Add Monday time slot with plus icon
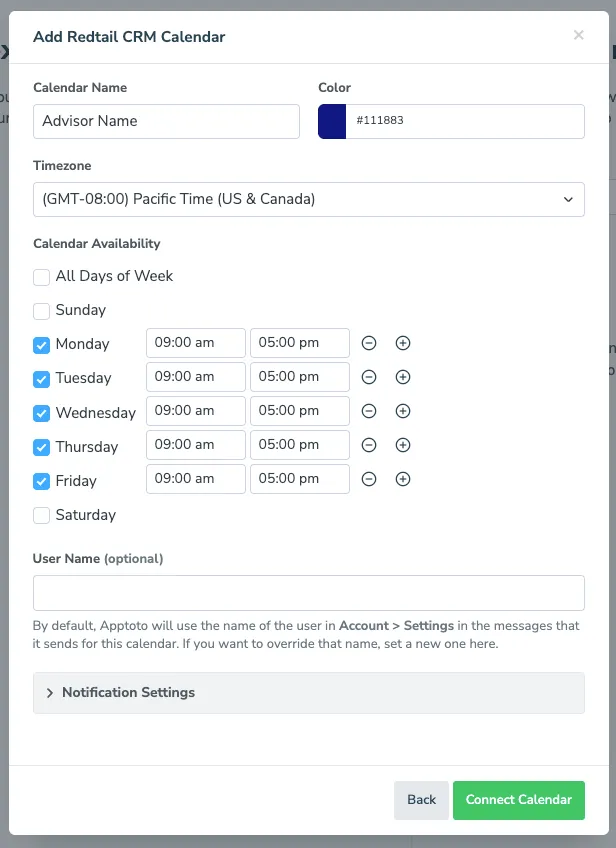Screen dimensions: 616x848 (403, 343)
